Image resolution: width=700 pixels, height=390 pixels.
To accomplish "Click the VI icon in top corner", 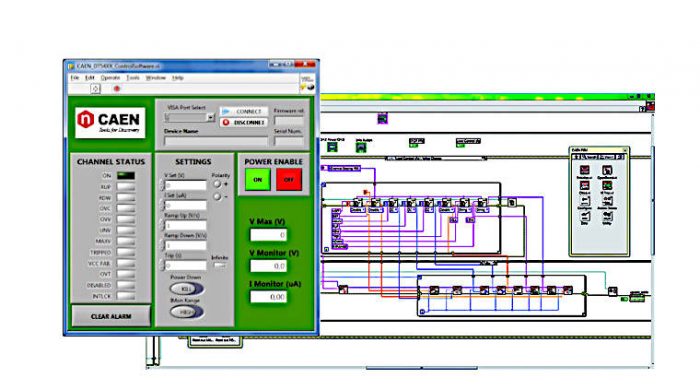I will 307,78.
